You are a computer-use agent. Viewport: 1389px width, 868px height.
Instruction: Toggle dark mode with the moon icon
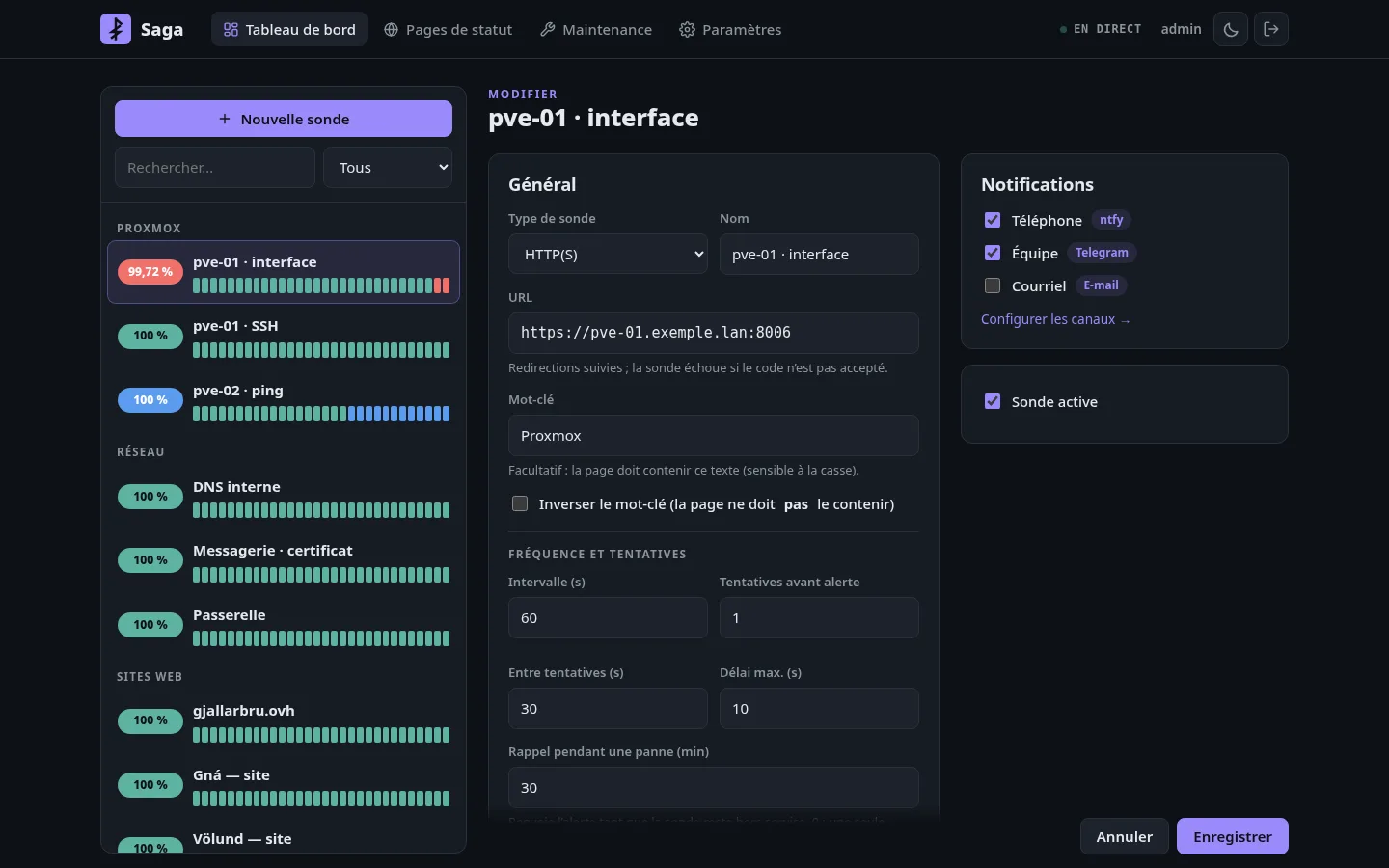[x=1231, y=29]
